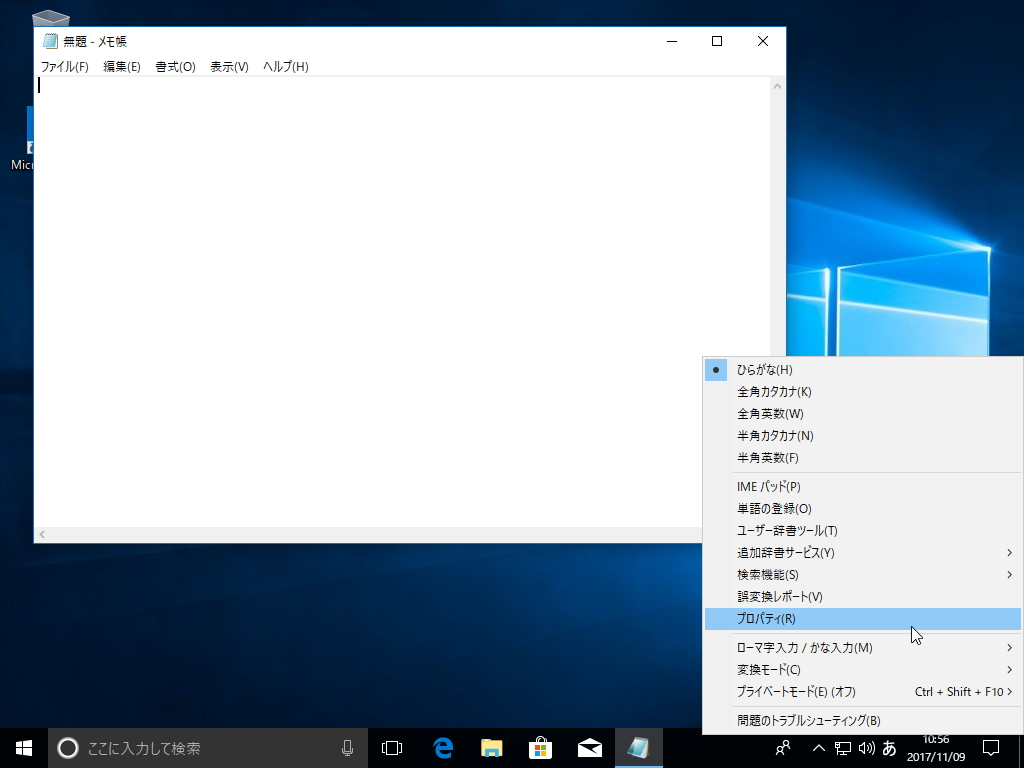Launch Microsoft Edge from the taskbar
Viewport: 1024px width, 768px height.
click(x=441, y=747)
